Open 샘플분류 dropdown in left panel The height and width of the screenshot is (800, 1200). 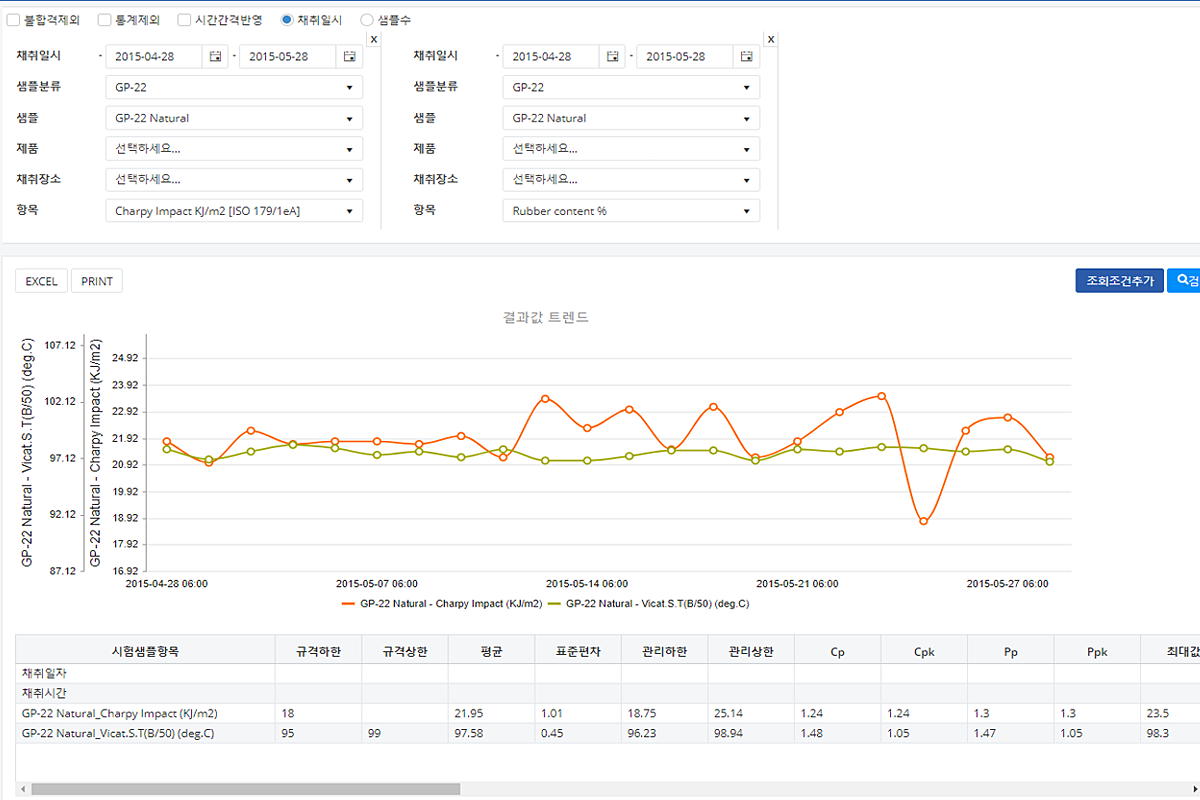point(234,87)
